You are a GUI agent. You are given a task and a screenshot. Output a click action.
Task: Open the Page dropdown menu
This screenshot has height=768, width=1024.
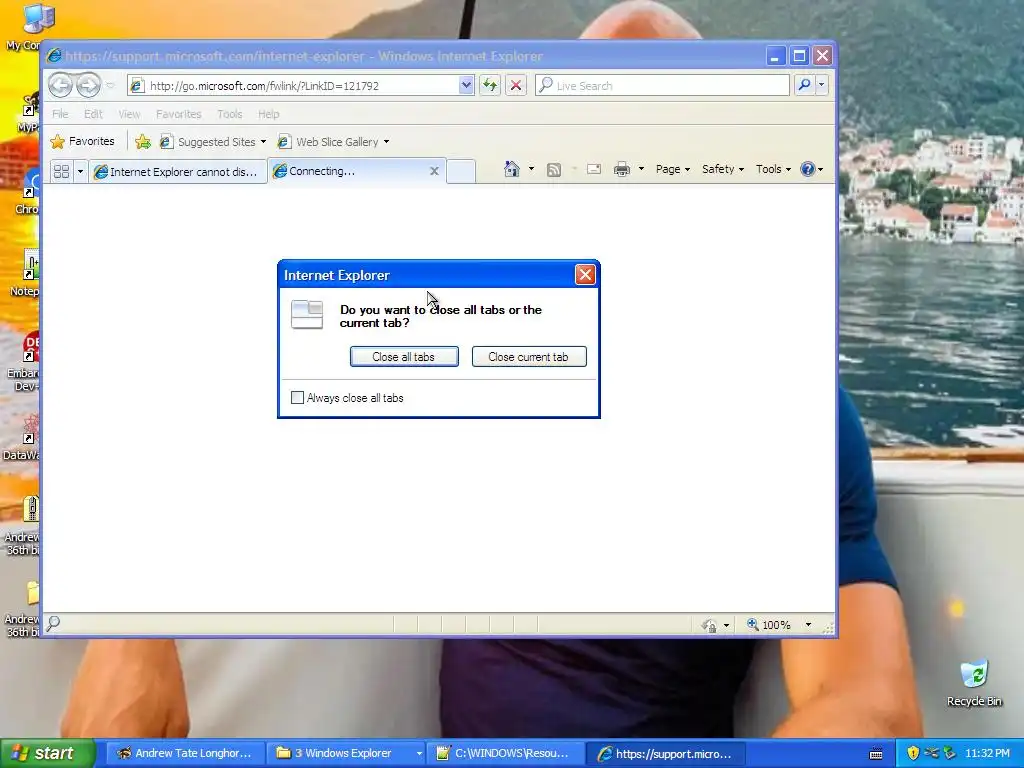click(673, 169)
